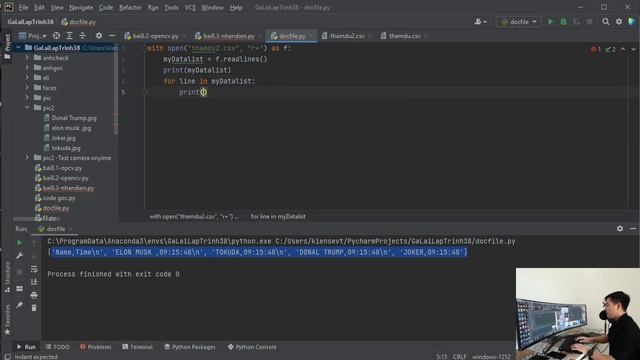Select Donal Trump.jpg in project tree
This screenshot has width=640, height=360.
point(74,118)
